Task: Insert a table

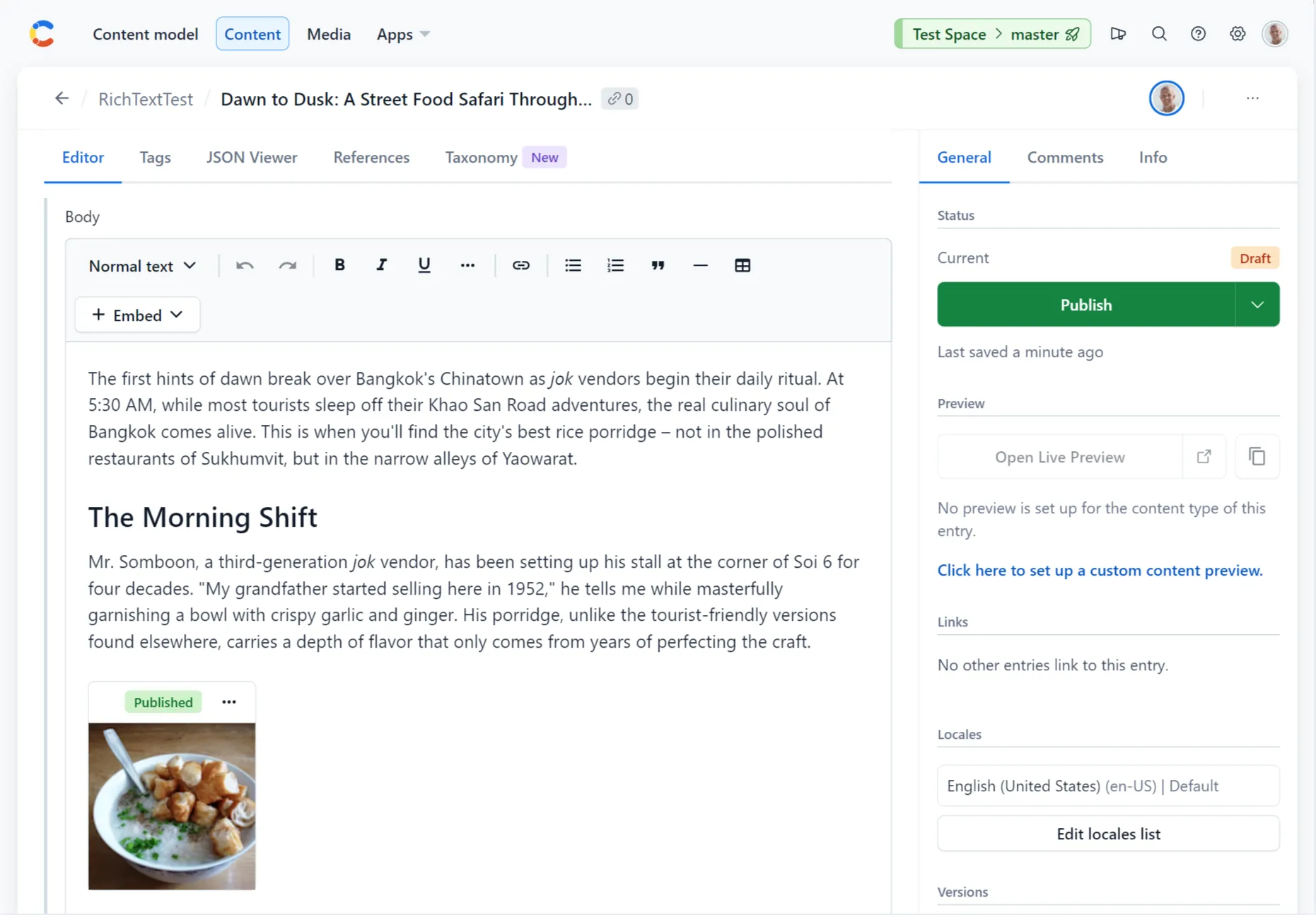Action: coord(743,266)
